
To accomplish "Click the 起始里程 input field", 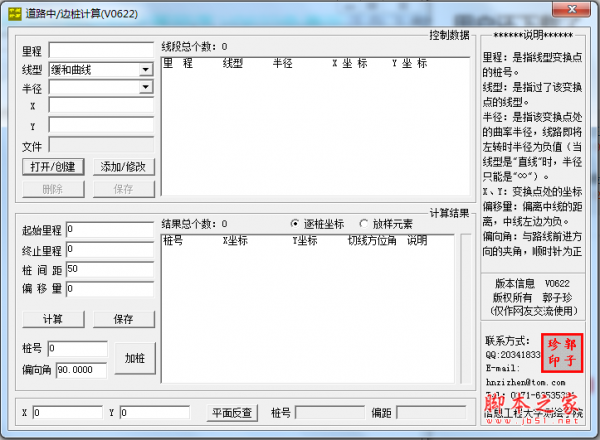I will 110,230.
